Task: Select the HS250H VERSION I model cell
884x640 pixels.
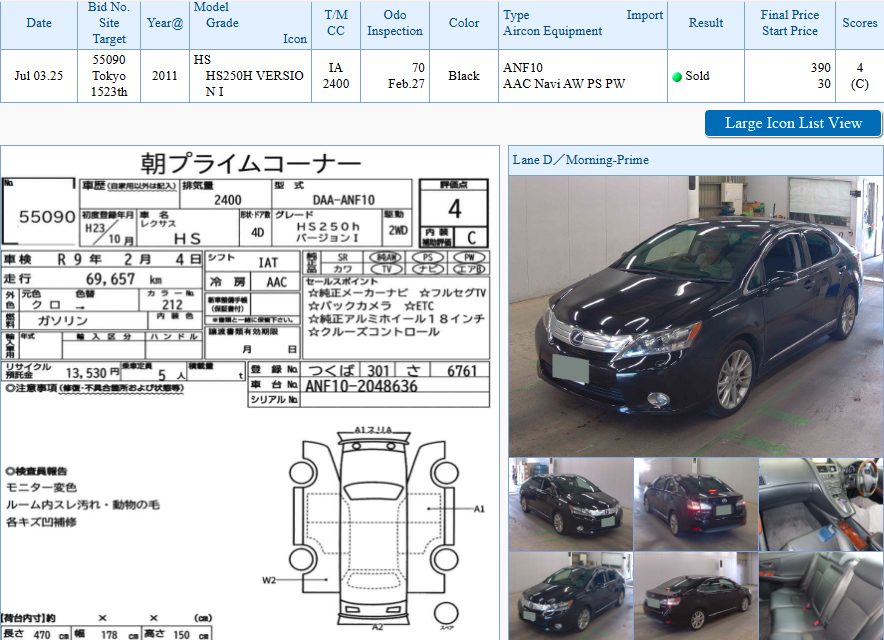Action: (250, 76)
